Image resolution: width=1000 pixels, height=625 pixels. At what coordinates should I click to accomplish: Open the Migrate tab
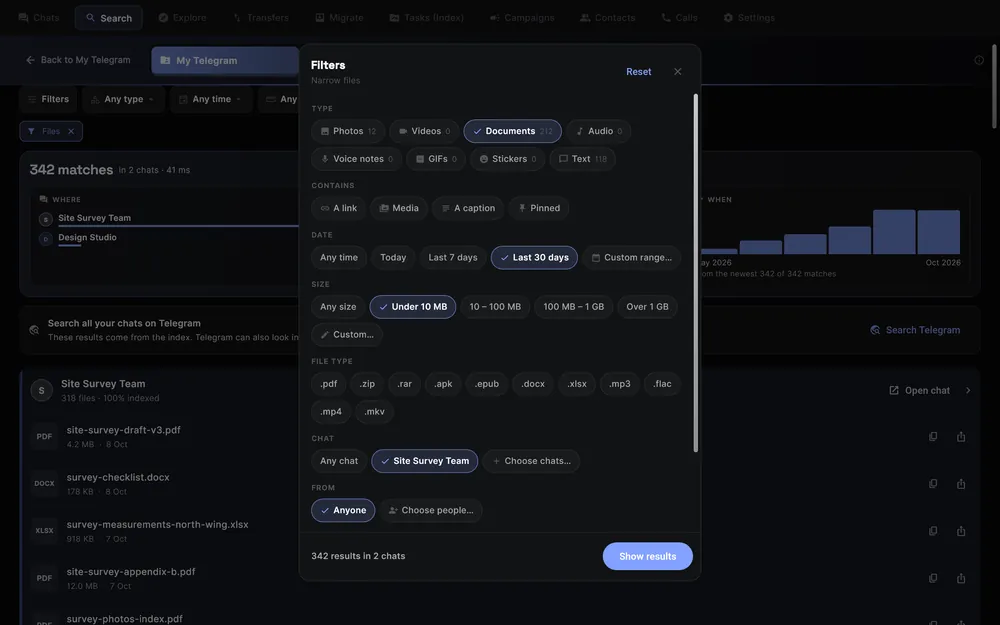click(x=339, y=18)
